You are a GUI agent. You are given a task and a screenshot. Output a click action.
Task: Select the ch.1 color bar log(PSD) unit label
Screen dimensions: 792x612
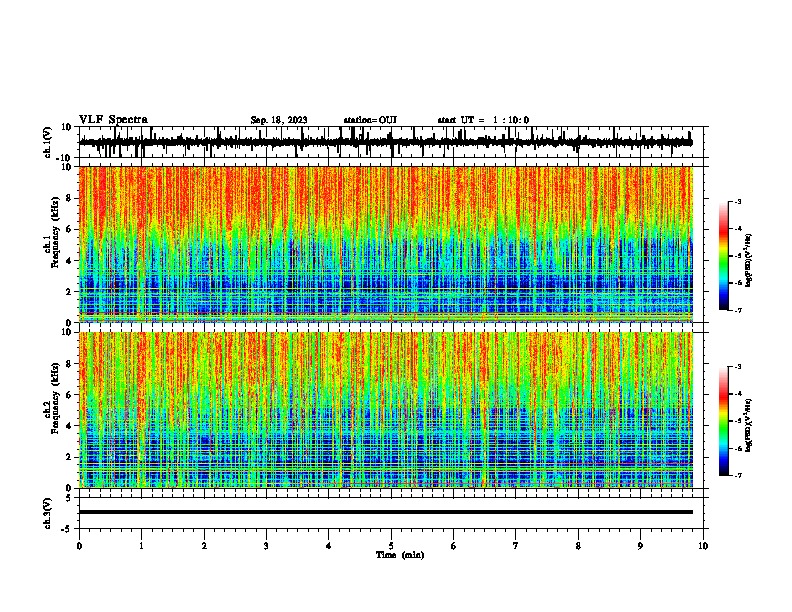(748, 261)
